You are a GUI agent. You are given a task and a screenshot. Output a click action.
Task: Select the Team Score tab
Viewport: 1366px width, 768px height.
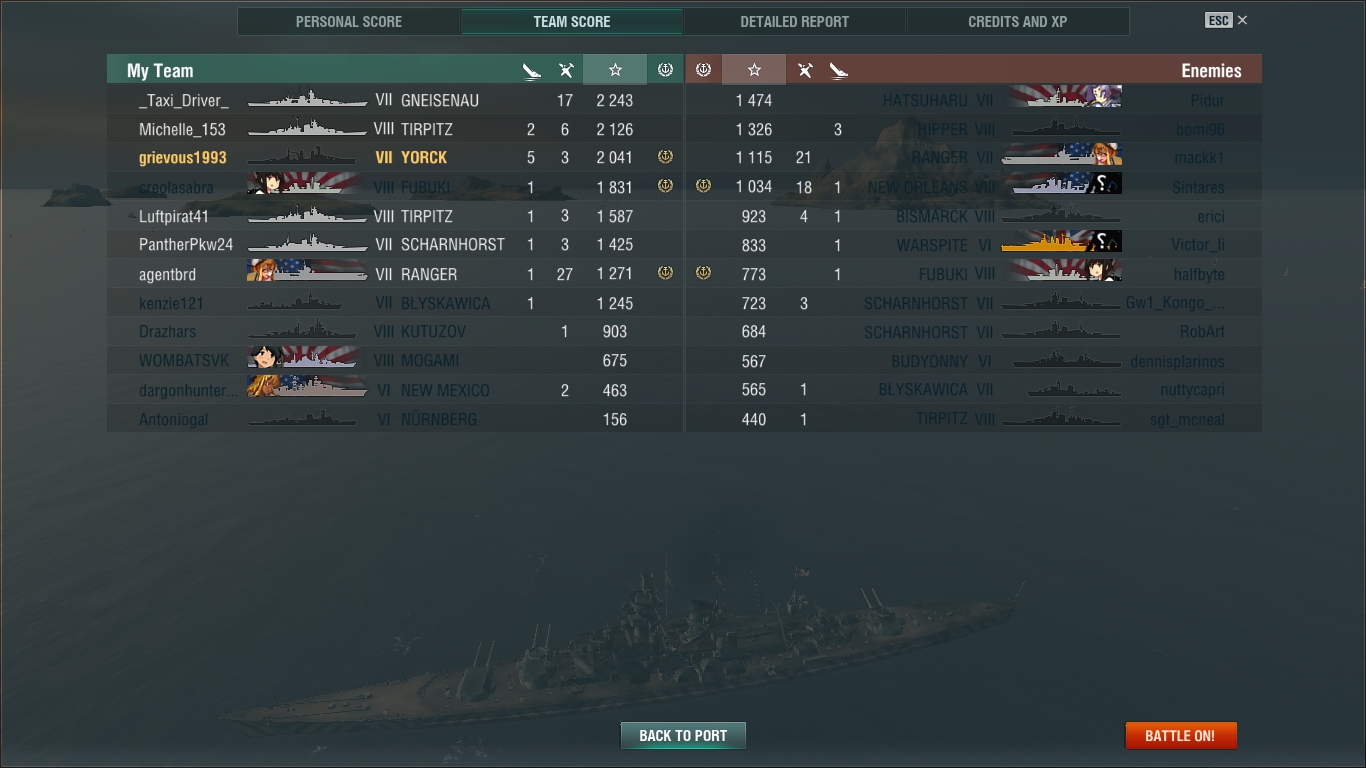tap(572, 22)
